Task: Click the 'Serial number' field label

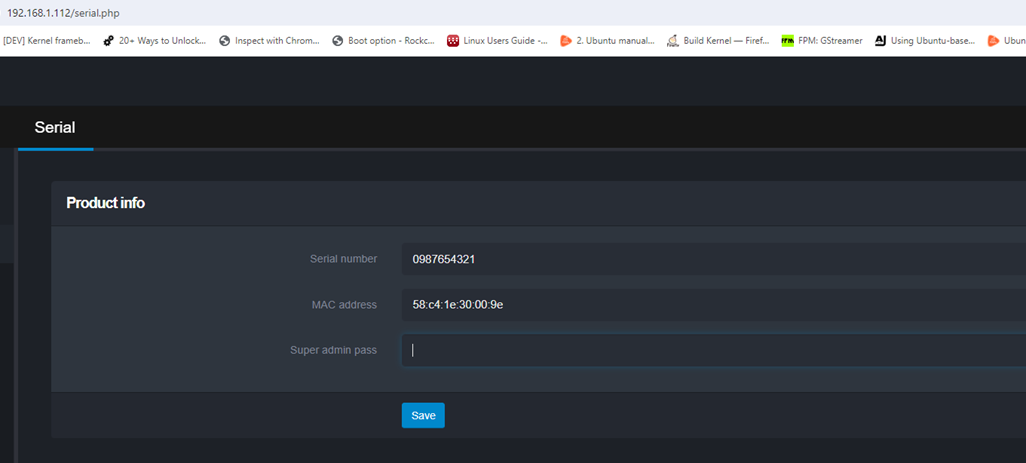Action: click(x=343, y=259)
